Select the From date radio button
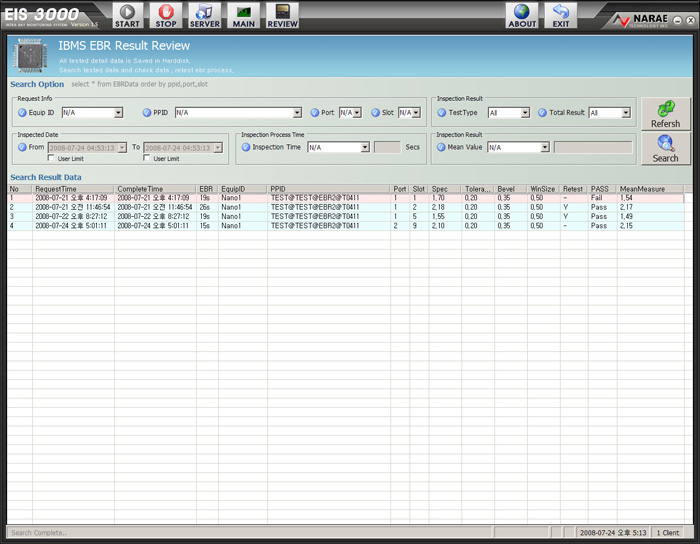Screen dimensions: 700x544 22,147
